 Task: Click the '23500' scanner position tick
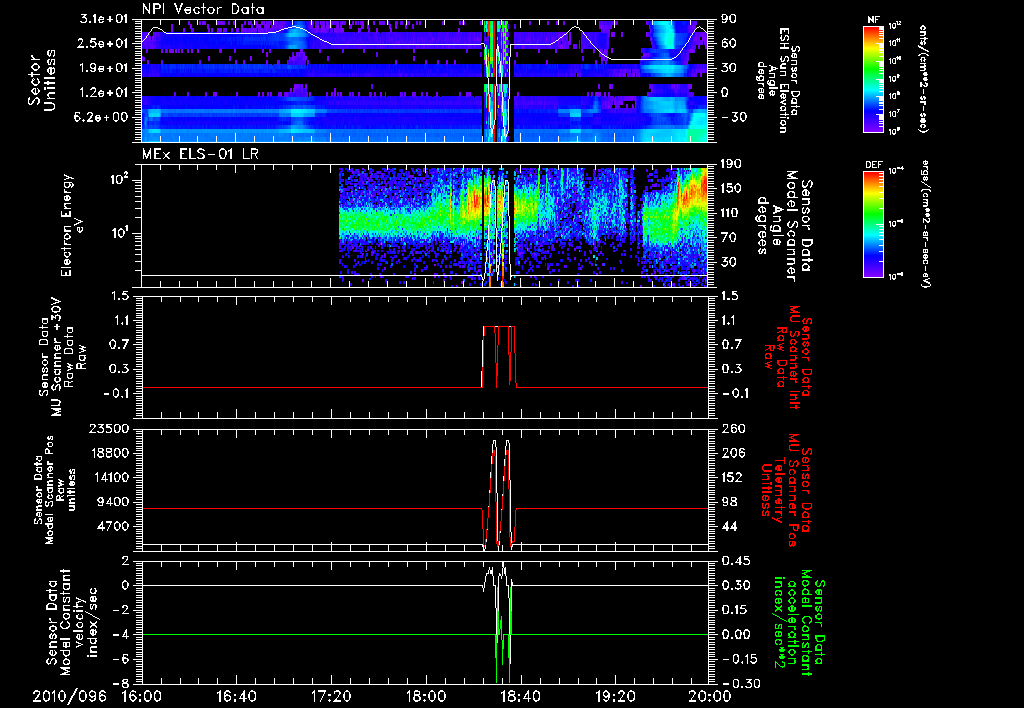(109, 428)
